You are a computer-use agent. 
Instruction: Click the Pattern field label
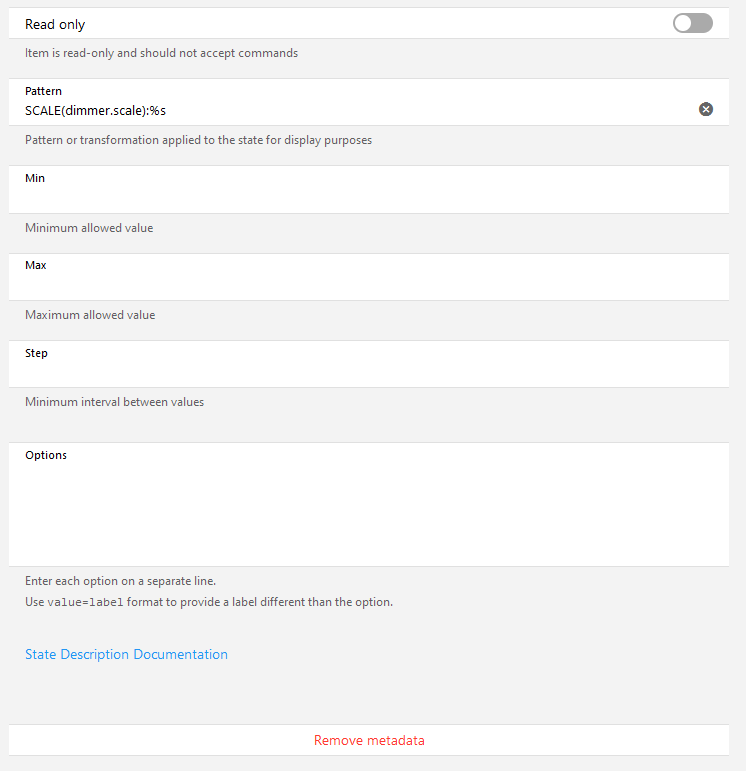click(x=43, y=91)
